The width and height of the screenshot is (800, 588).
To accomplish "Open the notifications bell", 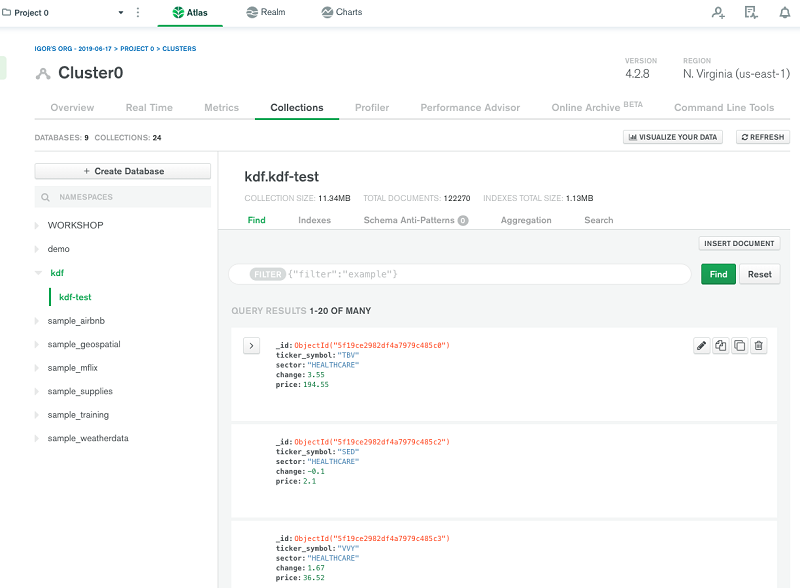I will (x=785, y=13).
